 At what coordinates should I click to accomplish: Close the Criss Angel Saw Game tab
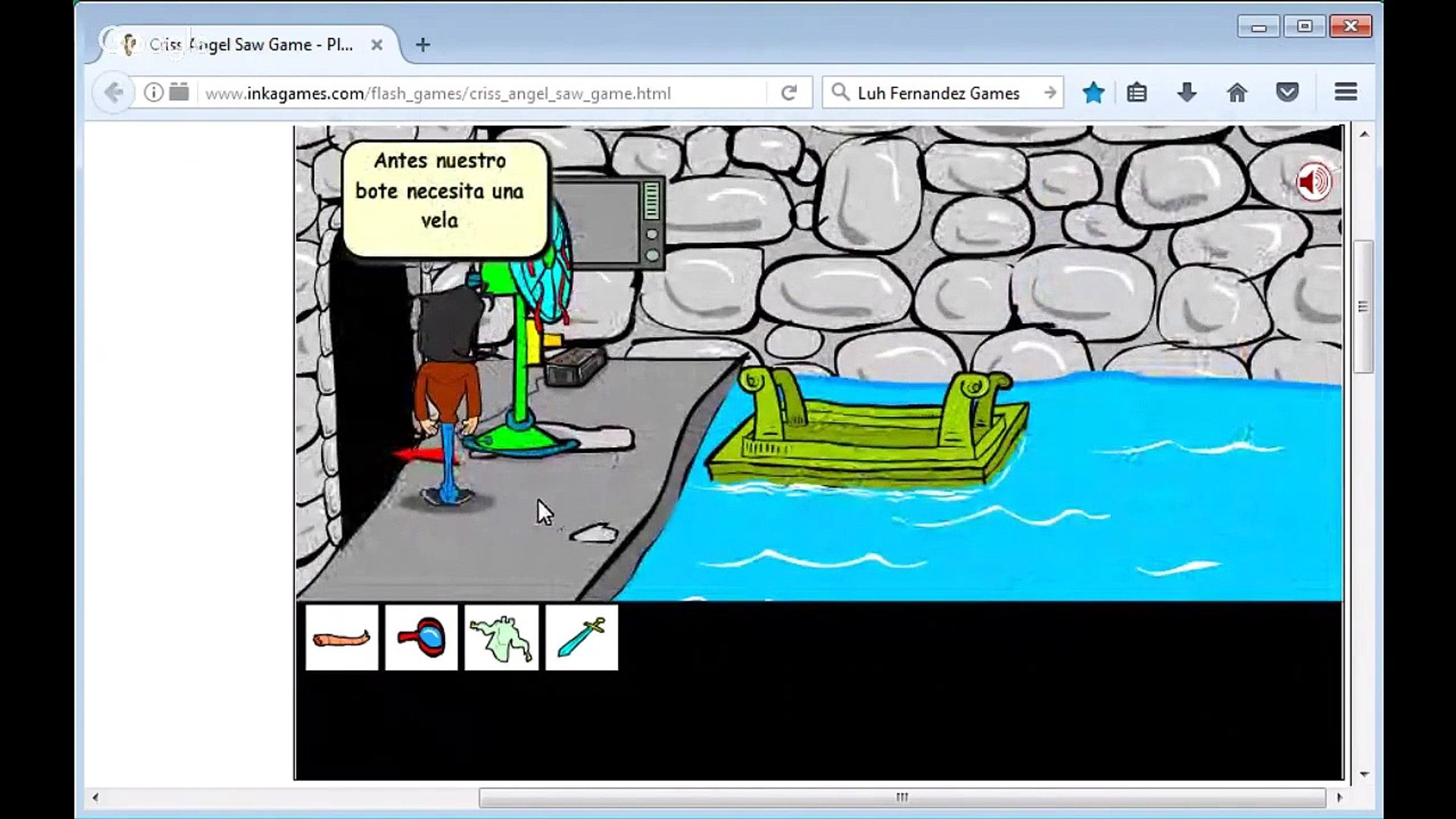[x=377, y=45]
